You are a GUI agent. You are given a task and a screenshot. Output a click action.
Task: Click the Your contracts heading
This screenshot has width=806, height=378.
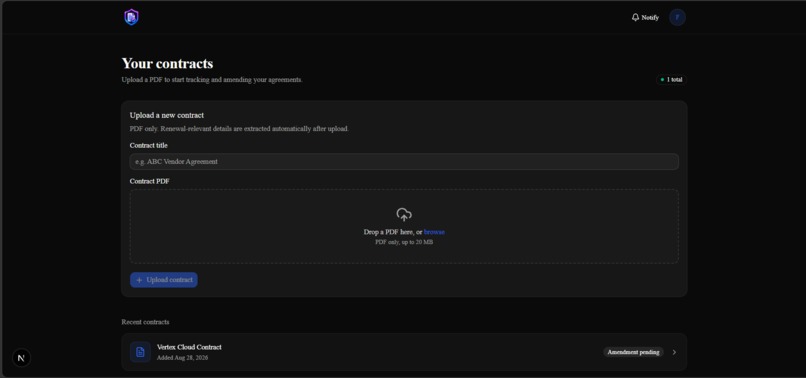[x=167, y=64]
